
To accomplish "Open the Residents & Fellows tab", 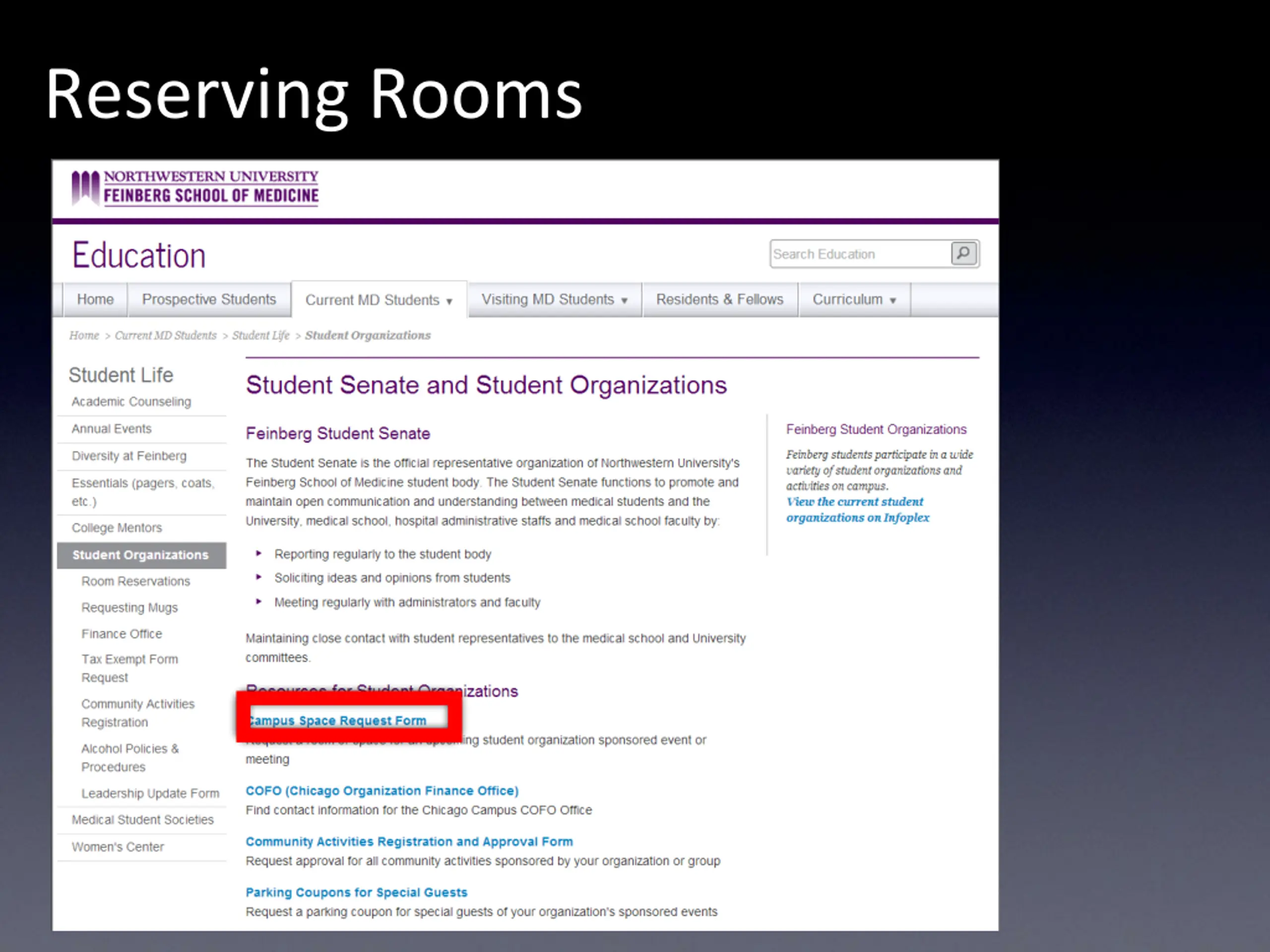I will [x=719, y=299].
